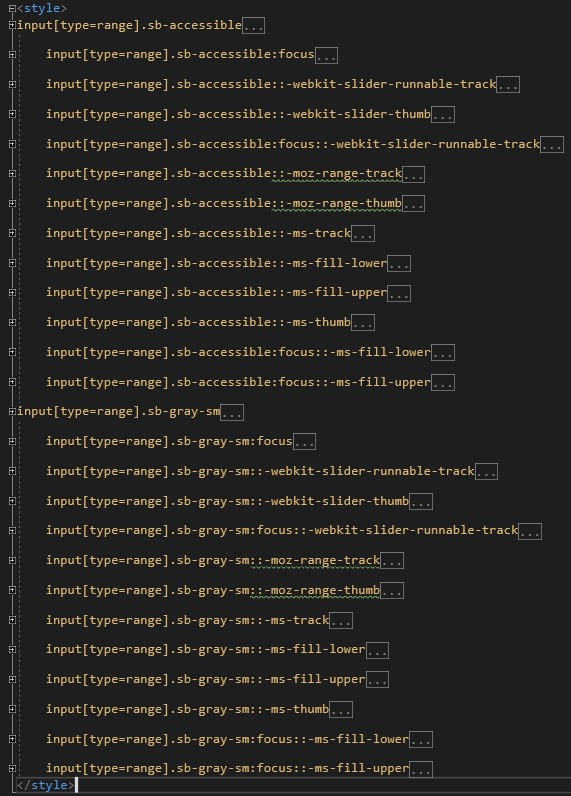Viewport: 571px width, 796px height.
Task: Open ellipsis after .sb-accessible::-ms-track
Action: coord(363,234)
